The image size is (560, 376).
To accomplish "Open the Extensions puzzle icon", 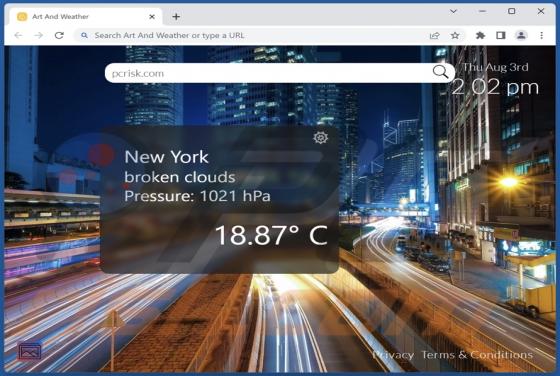I will (480, 35).
